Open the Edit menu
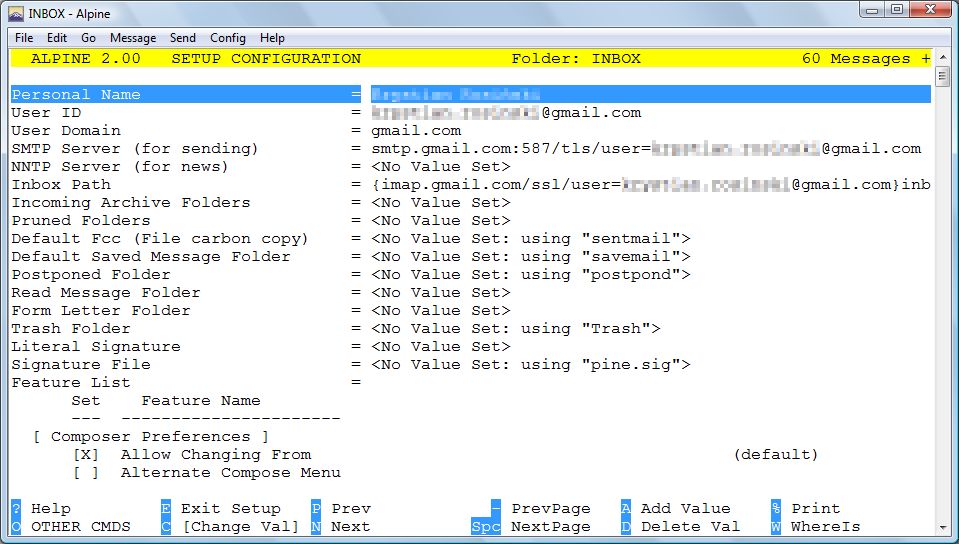Viewport: 959px width, 544px height. click(56, 38)
